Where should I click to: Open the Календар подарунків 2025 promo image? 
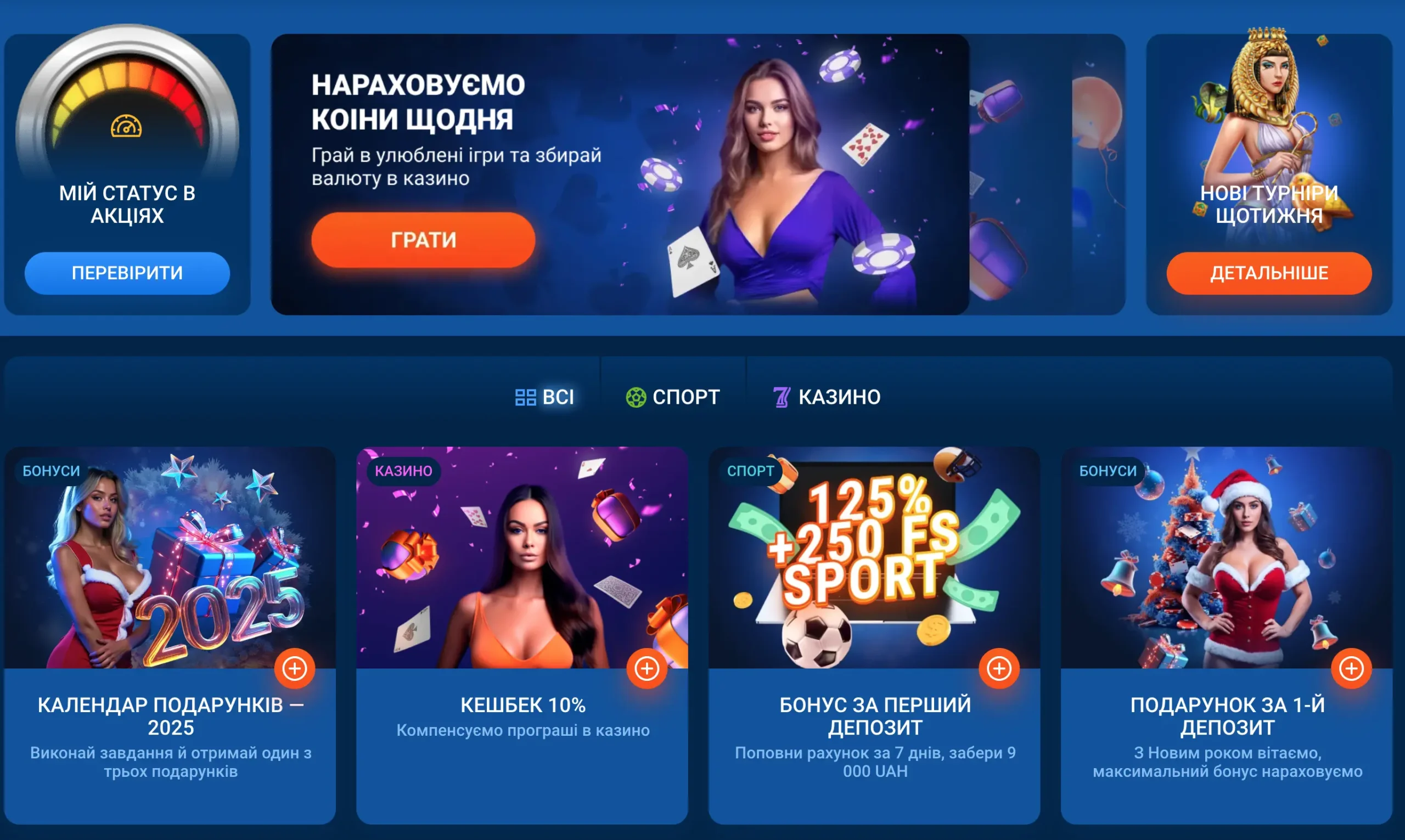pyautogui.click(x=170, y=557)
